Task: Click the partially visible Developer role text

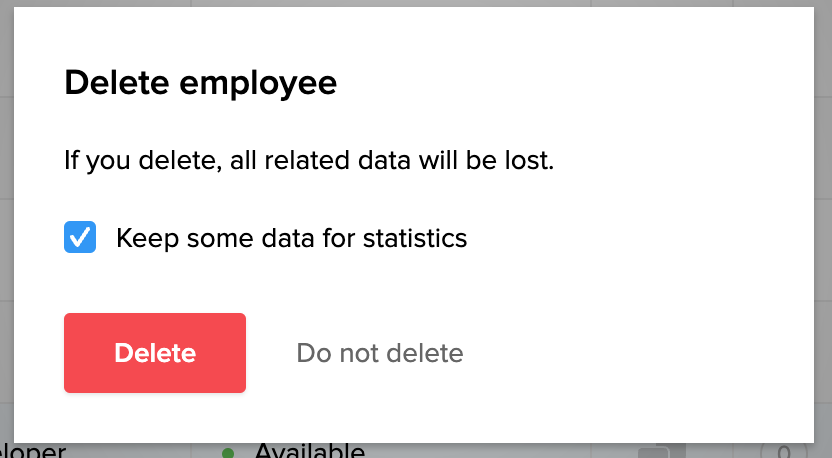Action: click(33, 451)
